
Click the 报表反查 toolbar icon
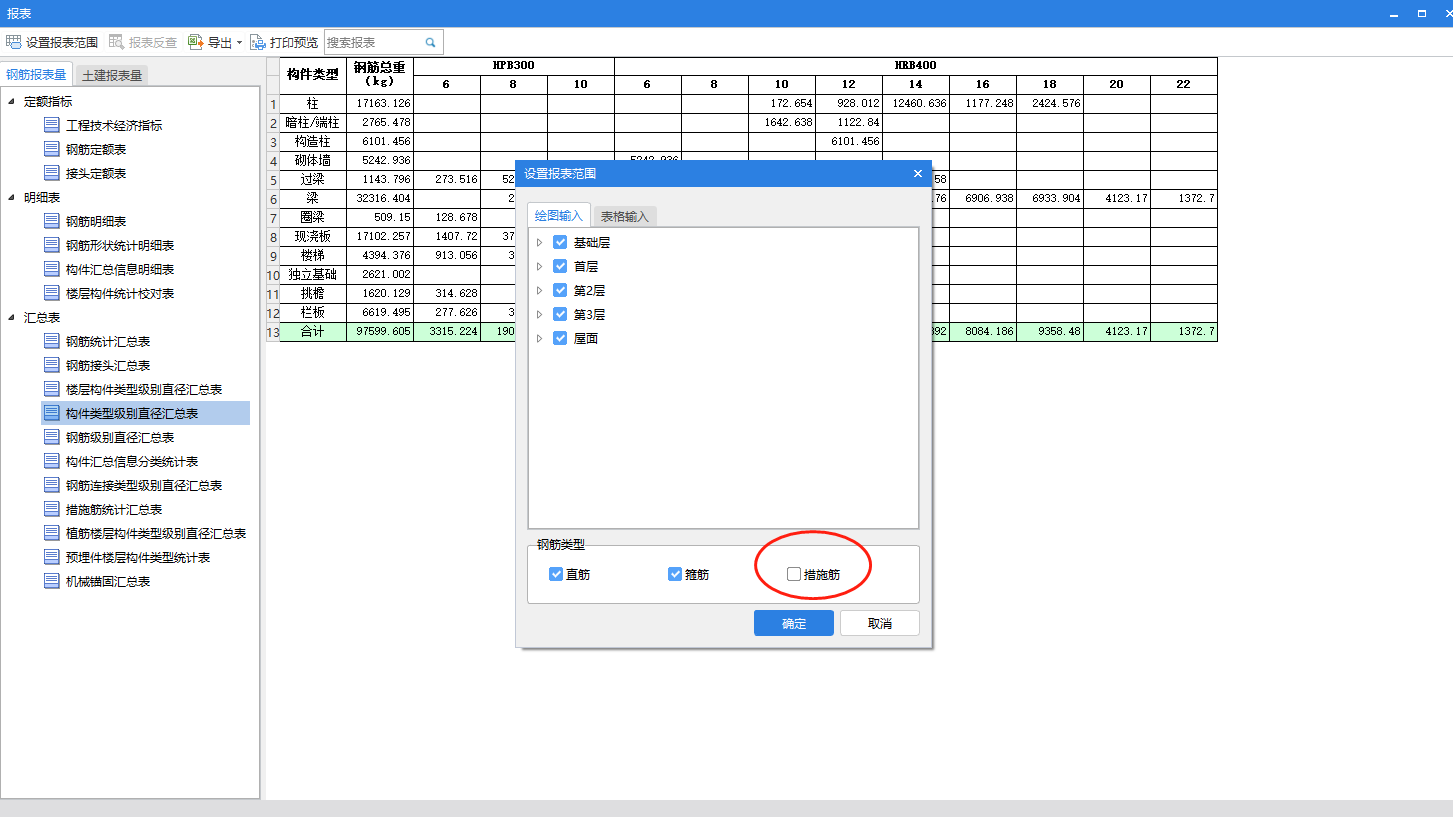tap(116, 42)
